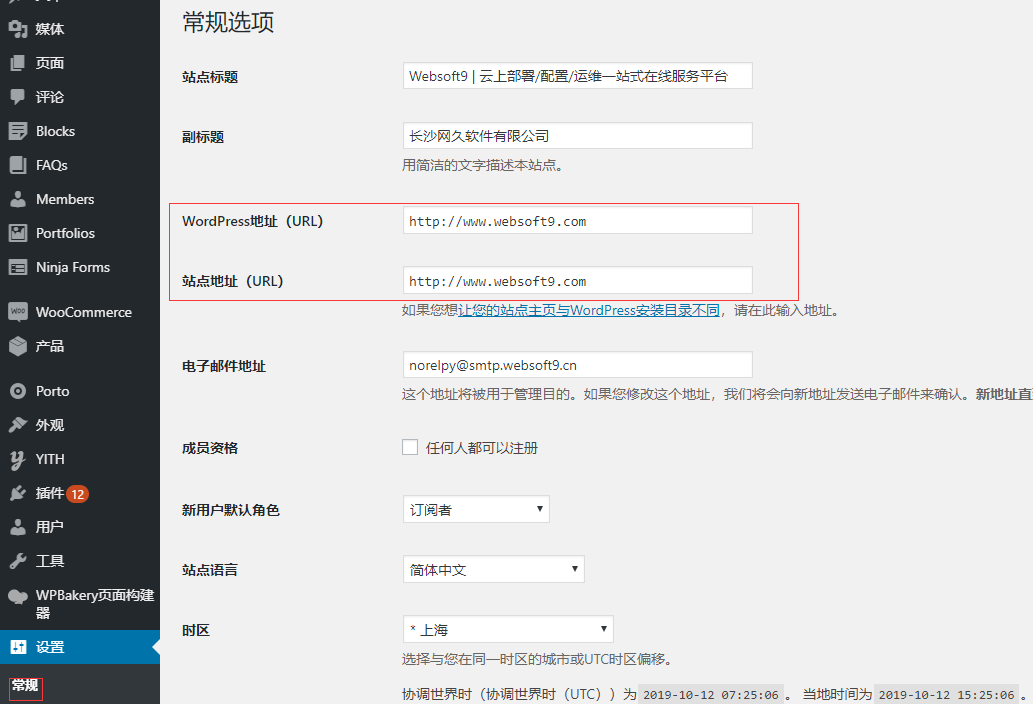Screen dimensions: 1033x704
Task: Click the Products (产品) box icon
Action: (x=17, y=346)
